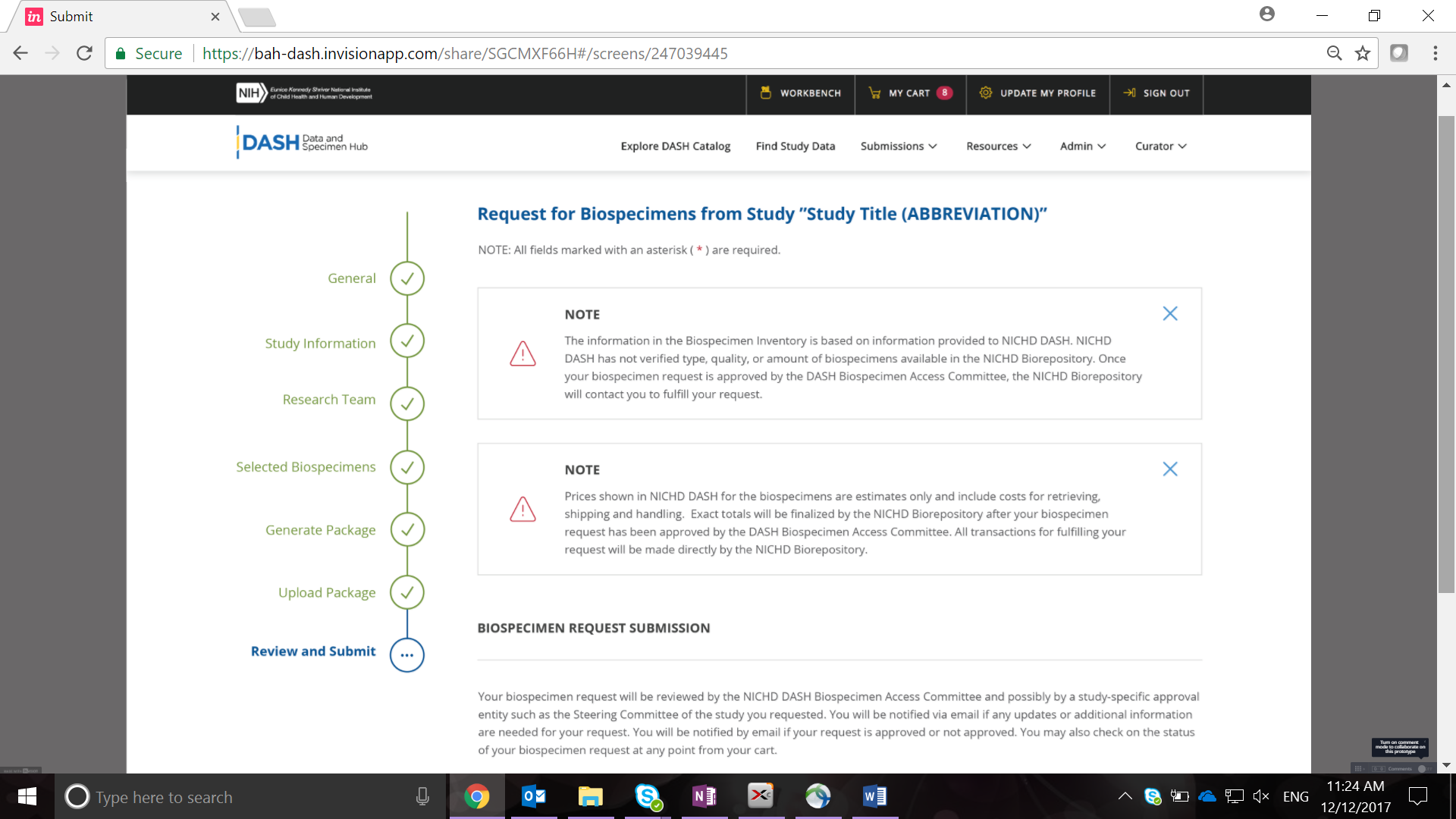Click Update My Profile gear icon

click(x=985, y=93)
